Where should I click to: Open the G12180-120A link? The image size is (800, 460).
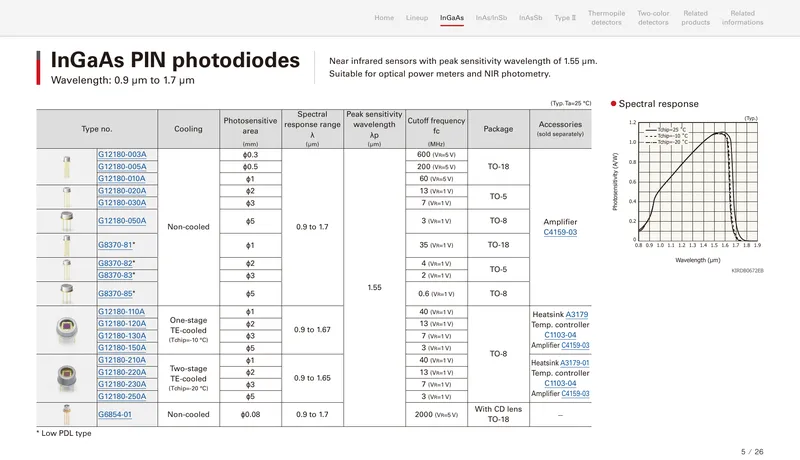pyautogui.click(x=122, y=323)
